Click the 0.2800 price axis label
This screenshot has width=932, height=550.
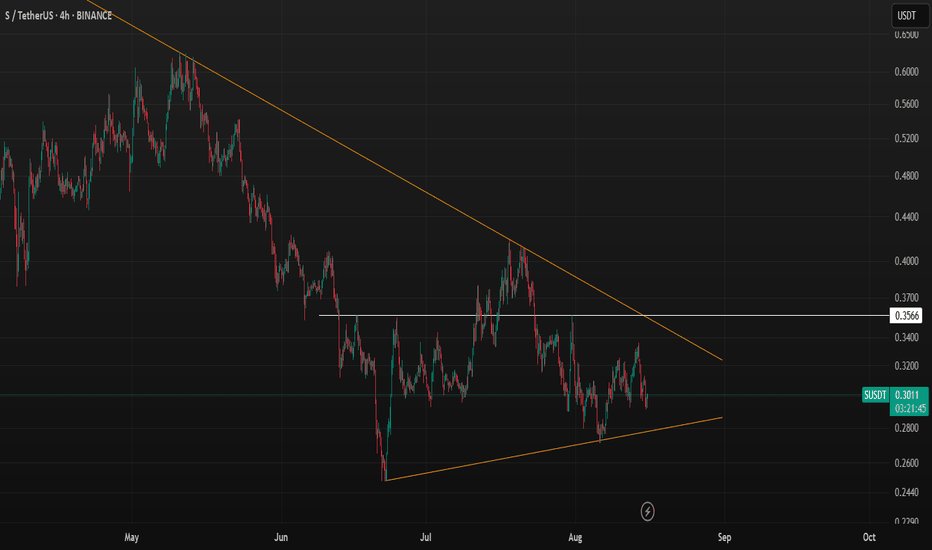tap(906, 428)
